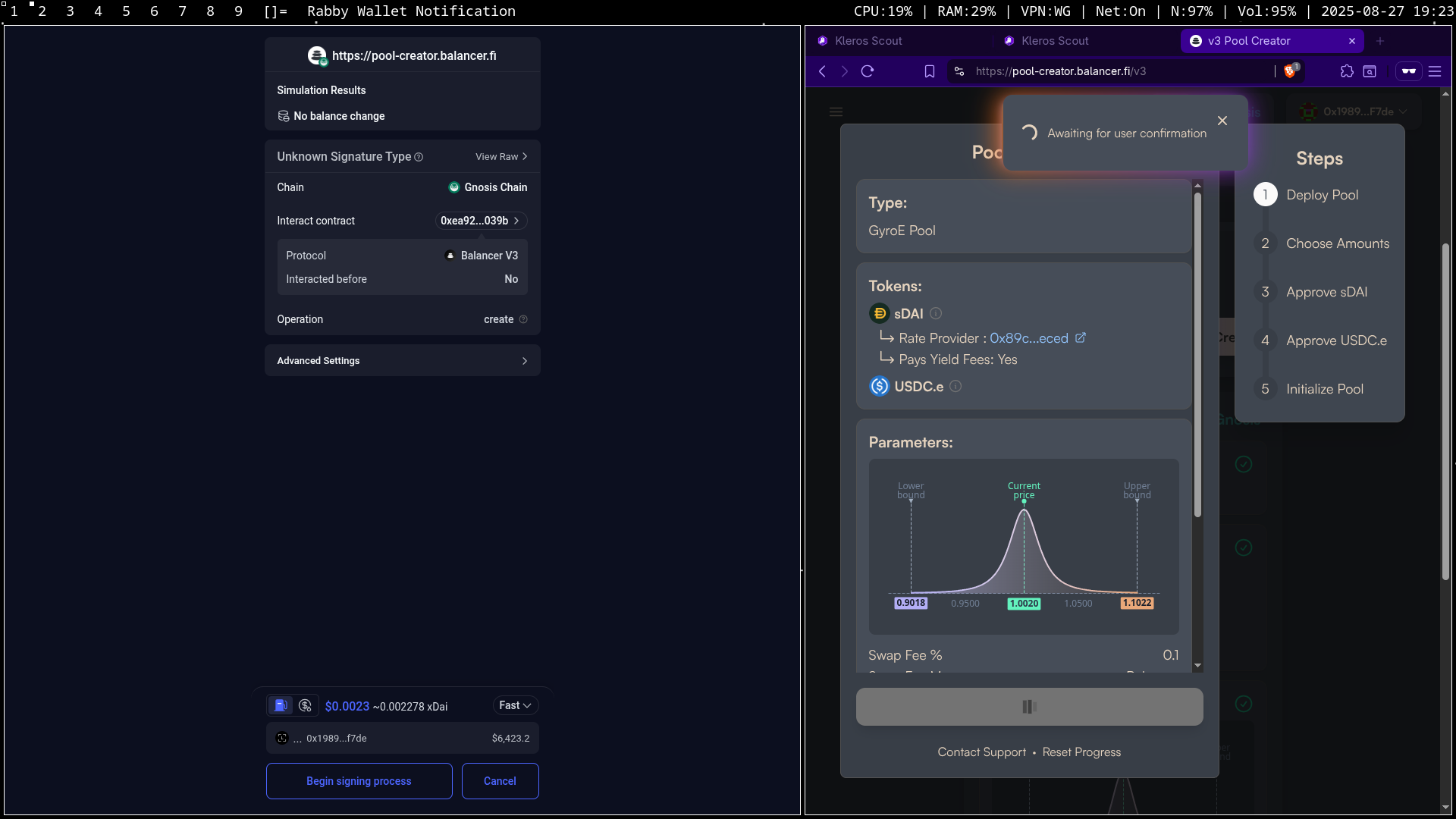Click current price value 1.0020 on chart
The image size is (1456, 819).
click(1024, 604)
